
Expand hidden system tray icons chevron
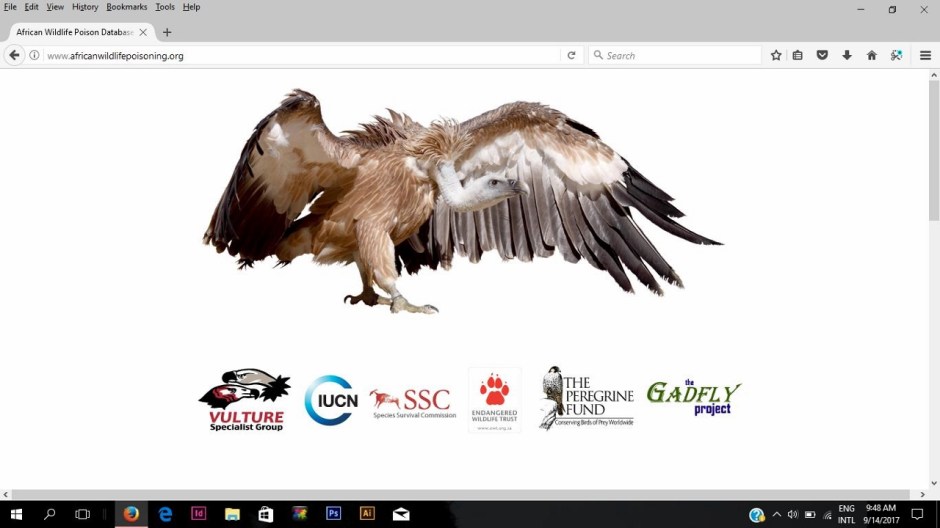776,514
